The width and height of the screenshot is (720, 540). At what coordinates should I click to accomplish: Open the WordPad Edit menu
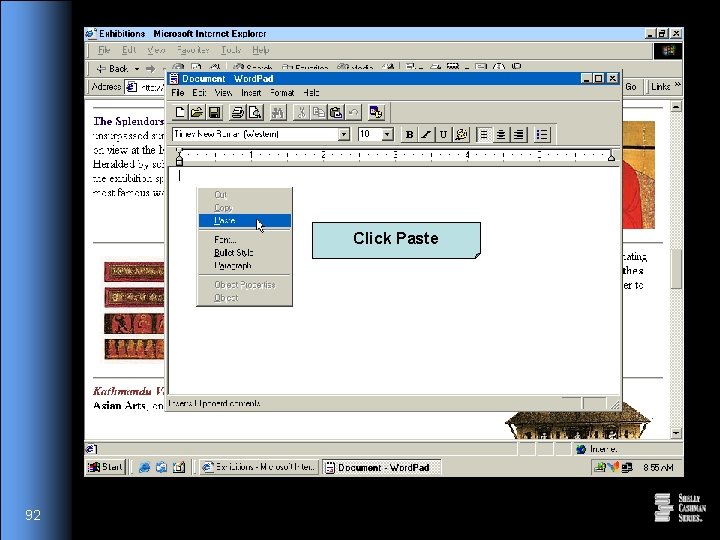click(199, 93)
